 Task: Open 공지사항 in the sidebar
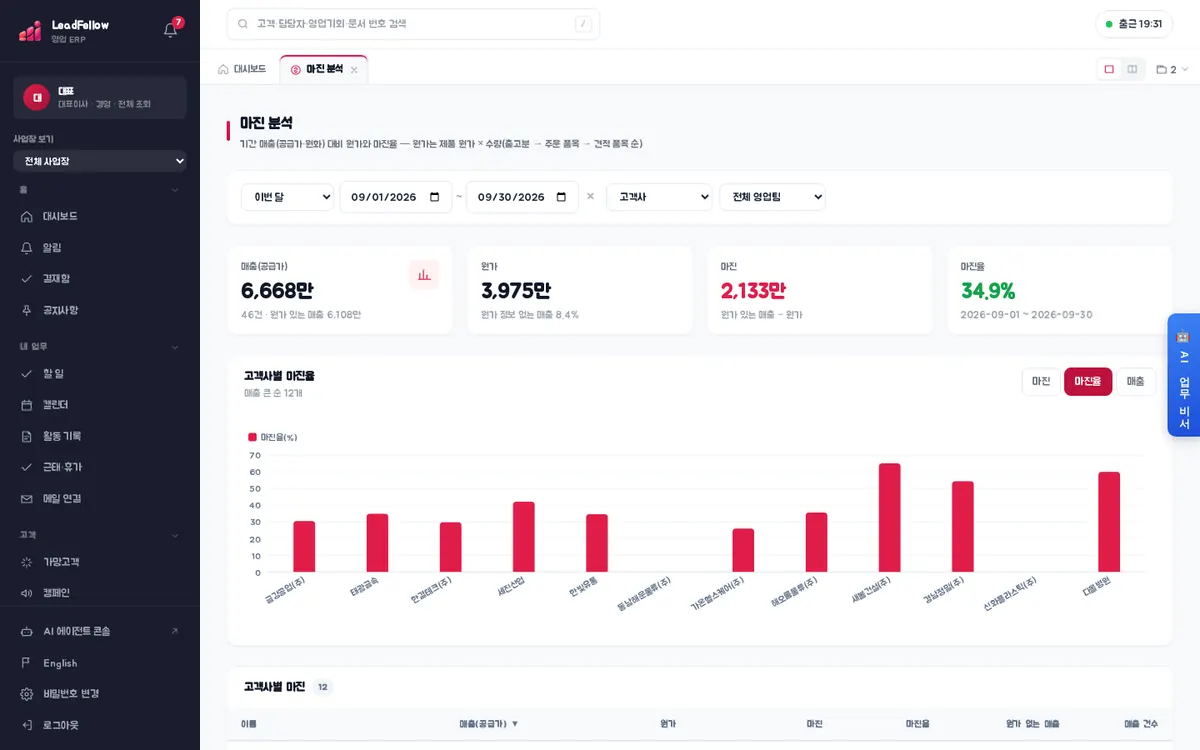(100, 310)
